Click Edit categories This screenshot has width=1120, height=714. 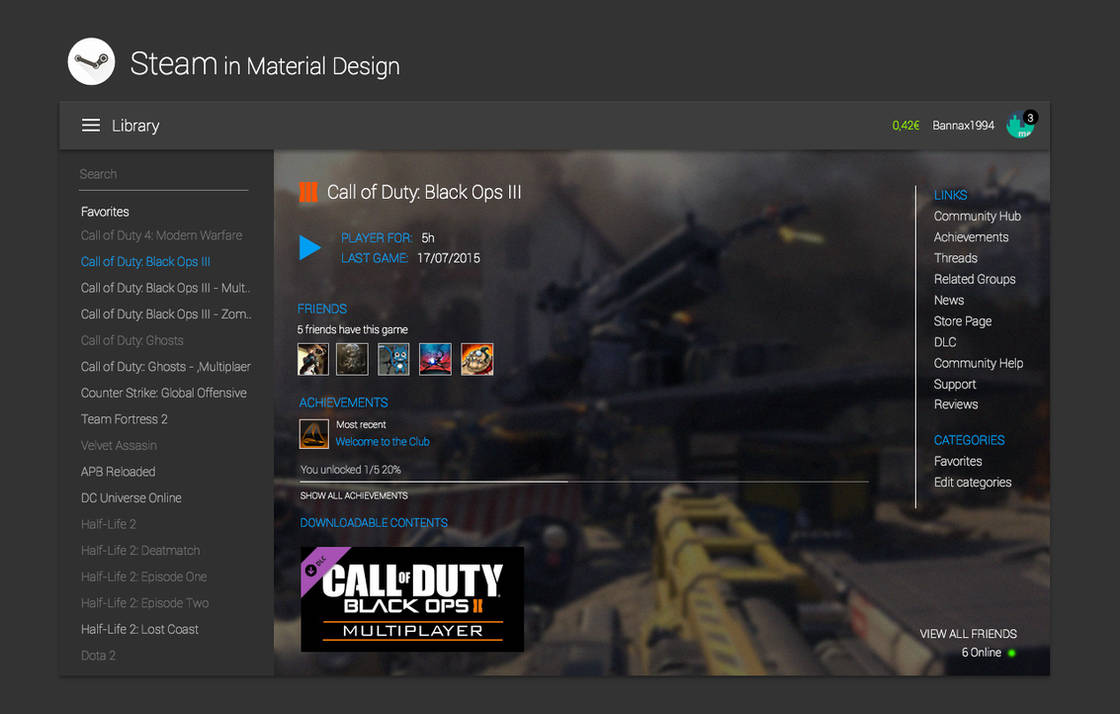pos(972,483)
